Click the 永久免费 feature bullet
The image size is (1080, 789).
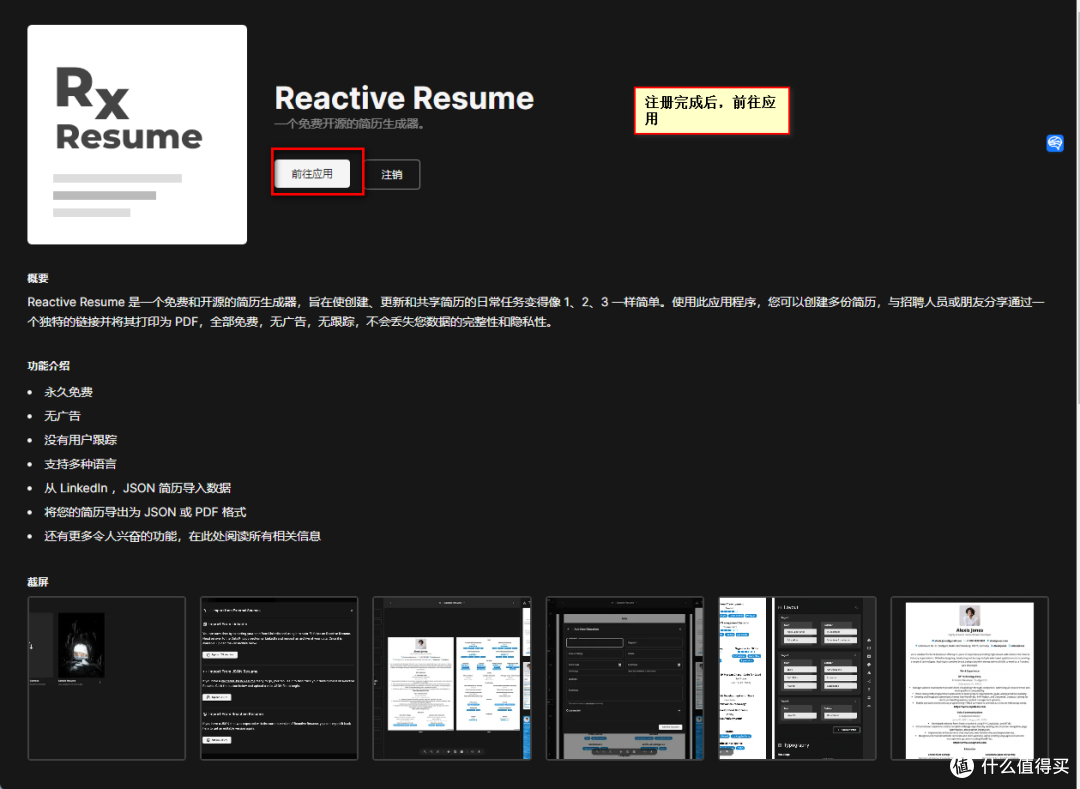67,391
